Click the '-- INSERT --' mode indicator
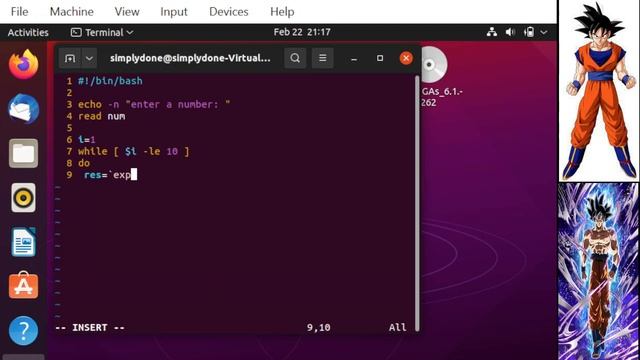 (90, 327)
